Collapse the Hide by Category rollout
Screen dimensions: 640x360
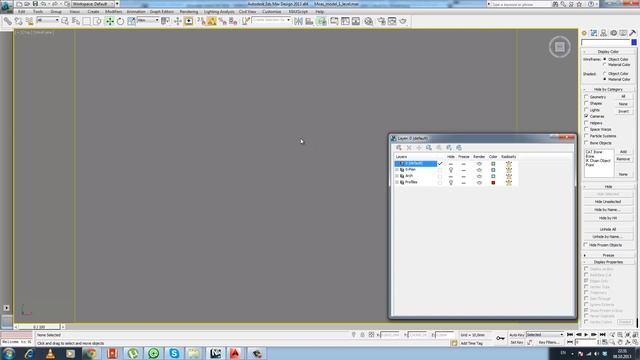(608, 89)
